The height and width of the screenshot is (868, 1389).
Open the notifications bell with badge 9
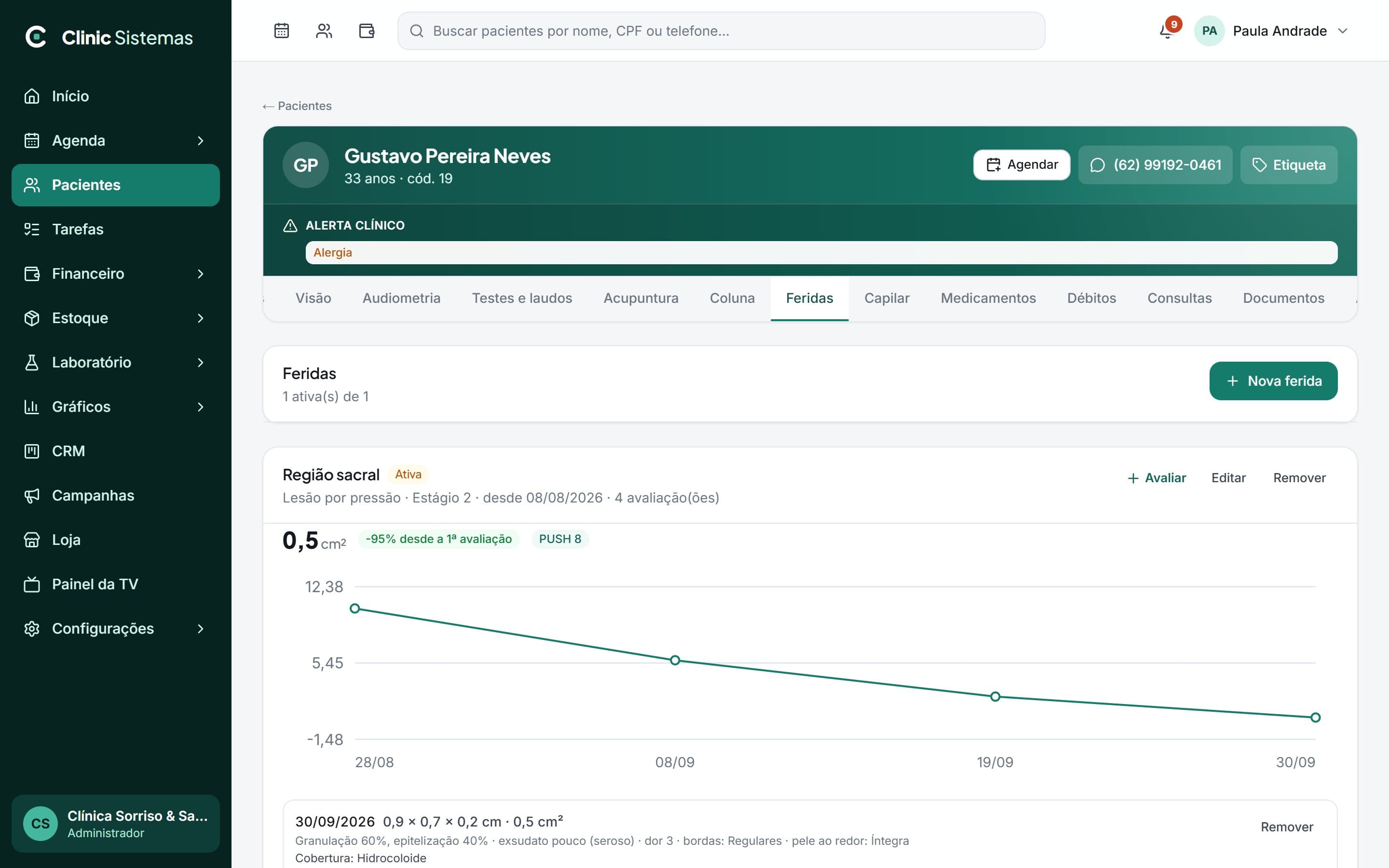[1168, 30]
